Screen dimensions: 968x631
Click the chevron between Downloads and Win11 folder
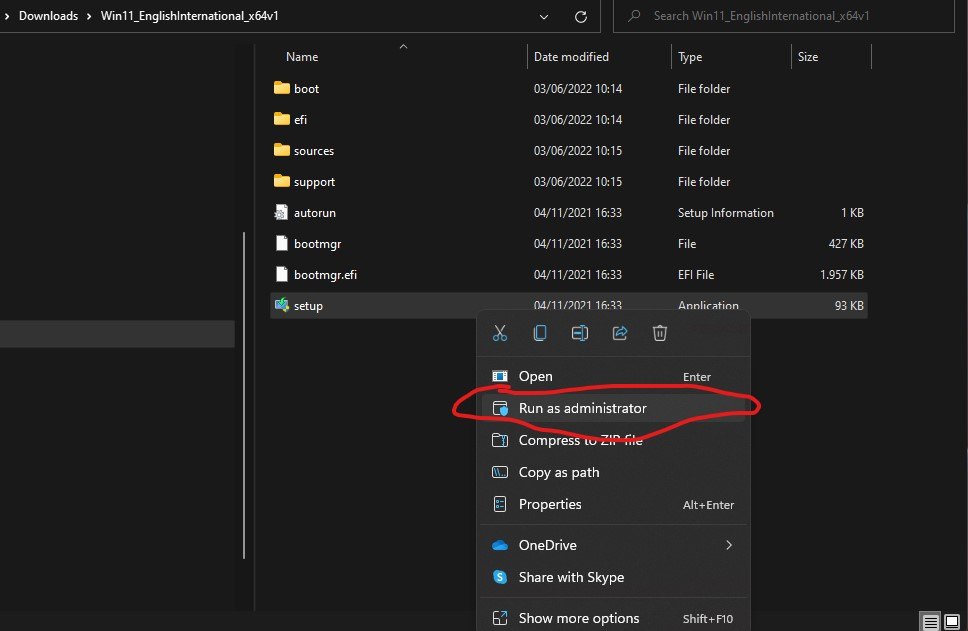coord(89,16)
